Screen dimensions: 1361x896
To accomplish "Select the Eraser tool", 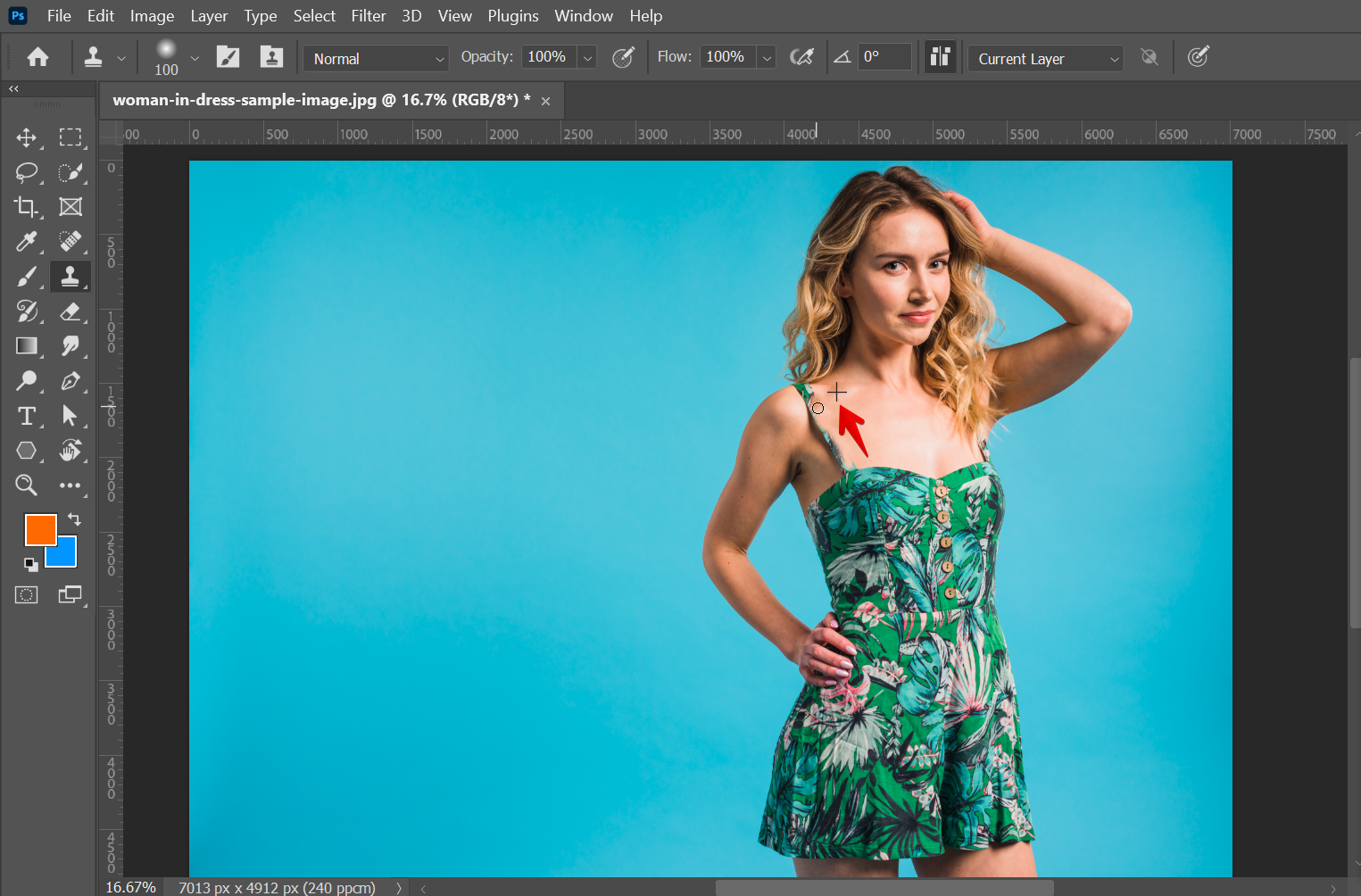I will click(x=70, y=311).
